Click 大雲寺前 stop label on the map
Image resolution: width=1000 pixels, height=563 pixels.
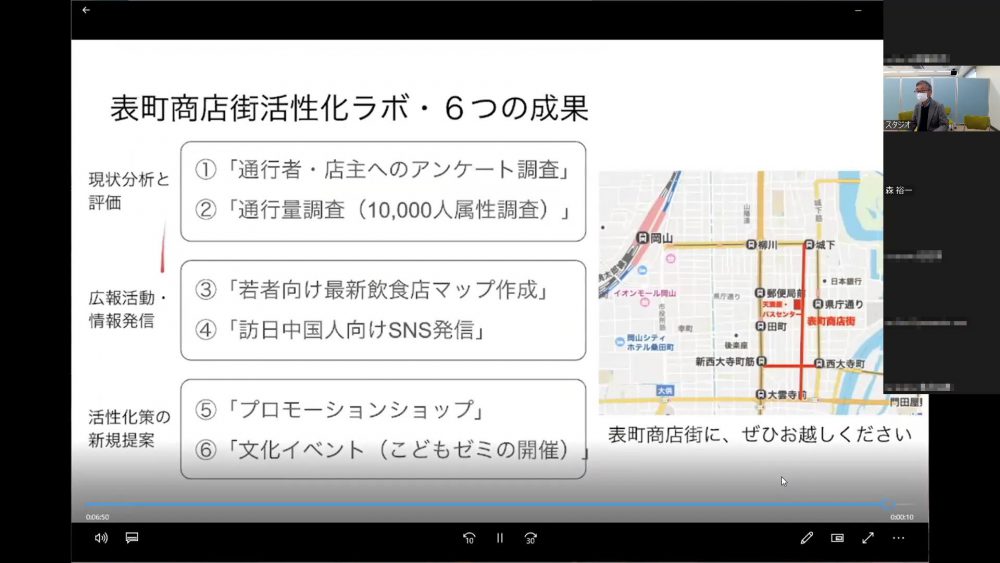coord(786,395)
